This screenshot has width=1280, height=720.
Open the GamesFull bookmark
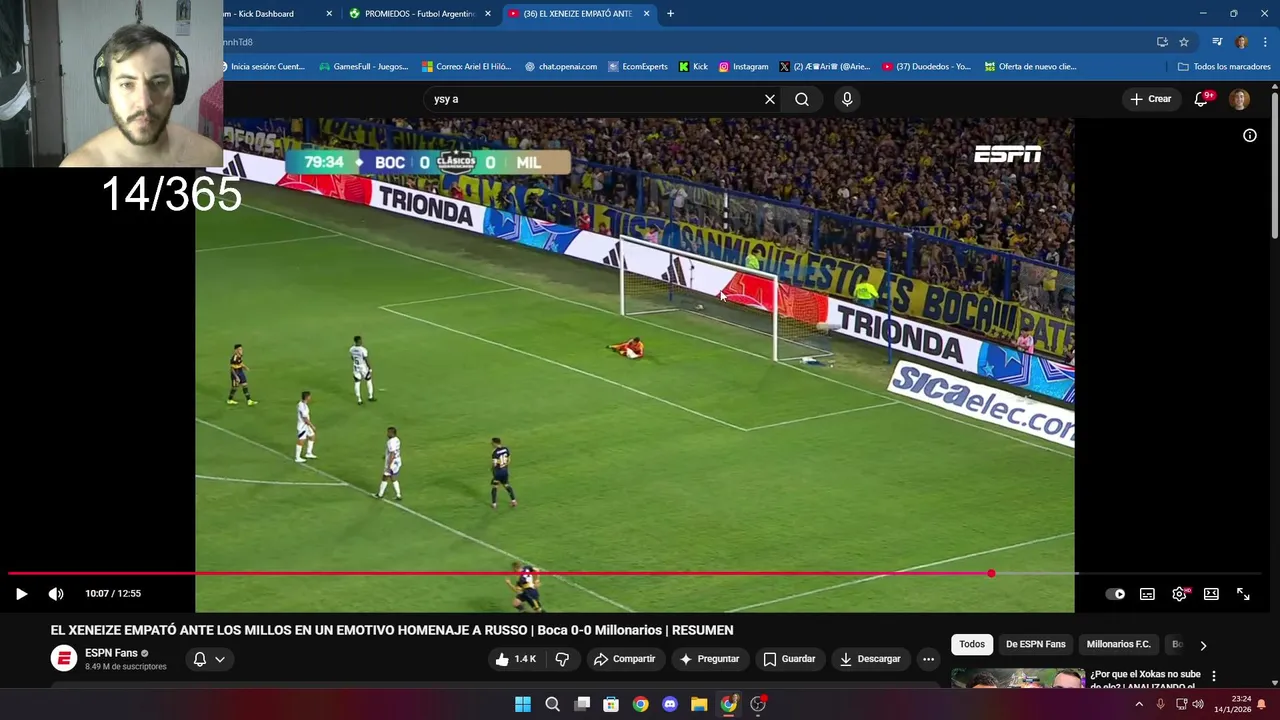click(364, 67)
